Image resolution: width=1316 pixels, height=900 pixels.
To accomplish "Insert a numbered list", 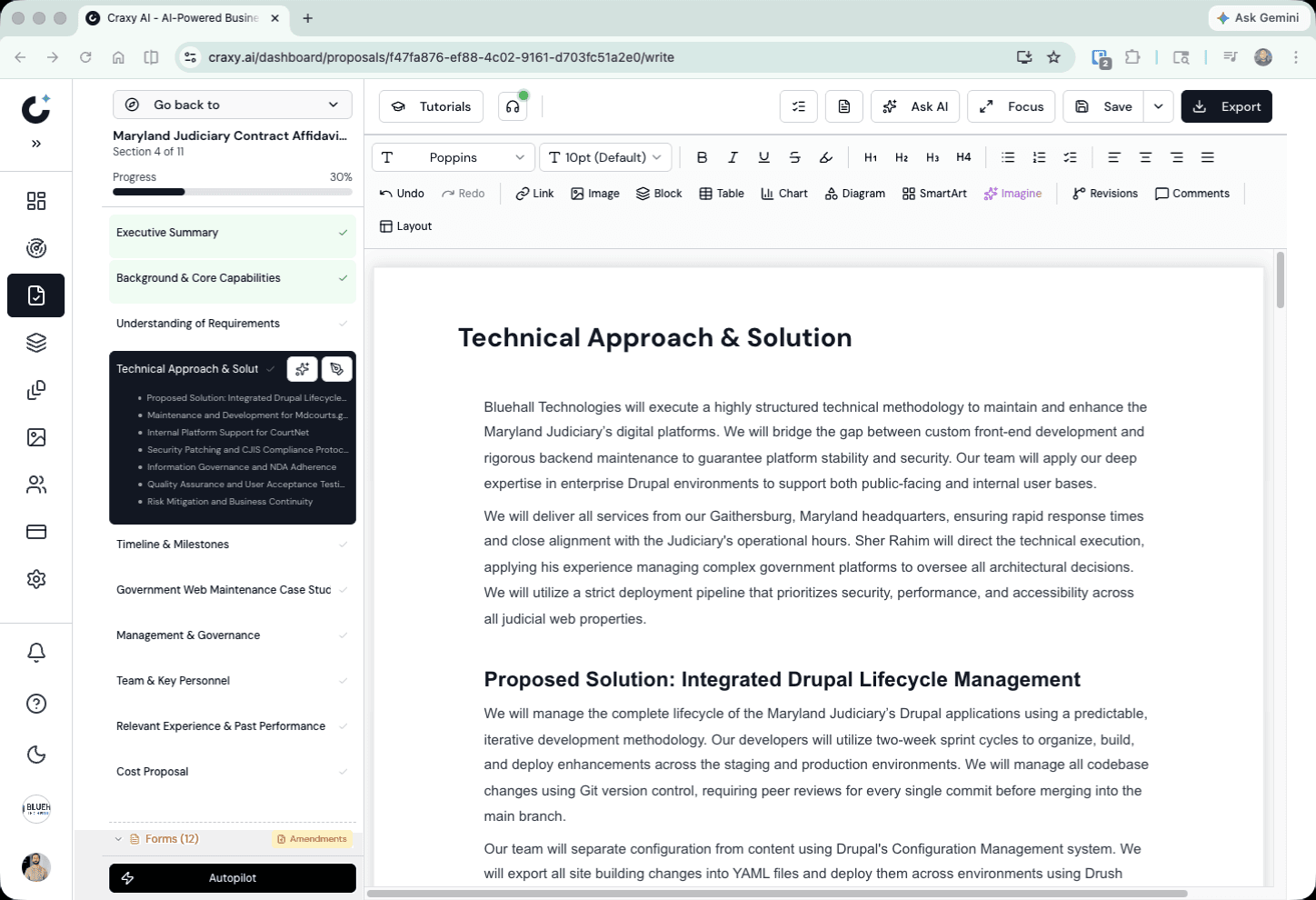I will [1039, 157].
